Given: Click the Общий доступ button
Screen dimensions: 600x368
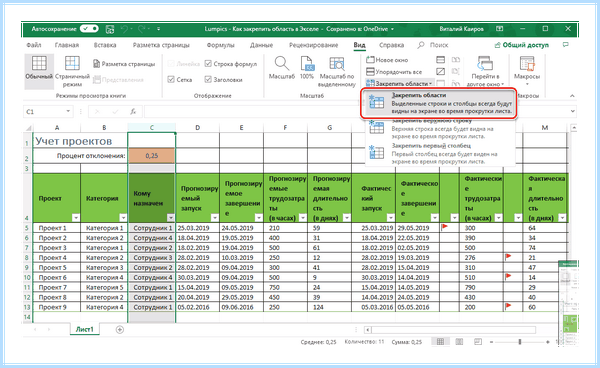Looking at the screenshot, I should coord(521,45).
